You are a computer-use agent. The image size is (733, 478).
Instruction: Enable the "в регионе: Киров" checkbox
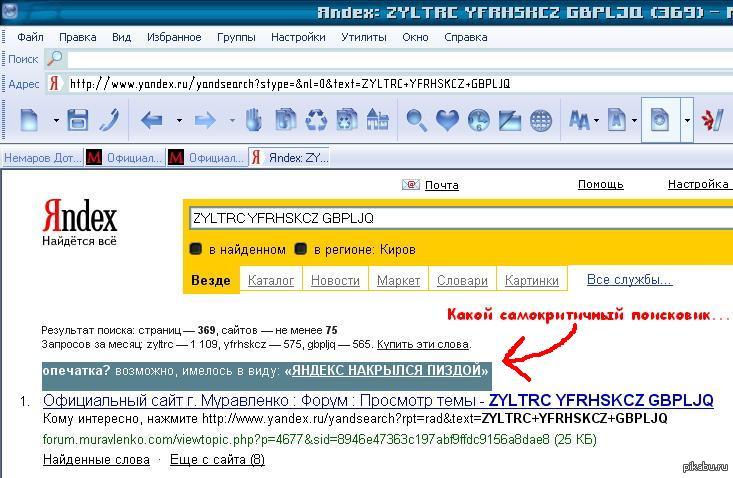click(301, 249)
